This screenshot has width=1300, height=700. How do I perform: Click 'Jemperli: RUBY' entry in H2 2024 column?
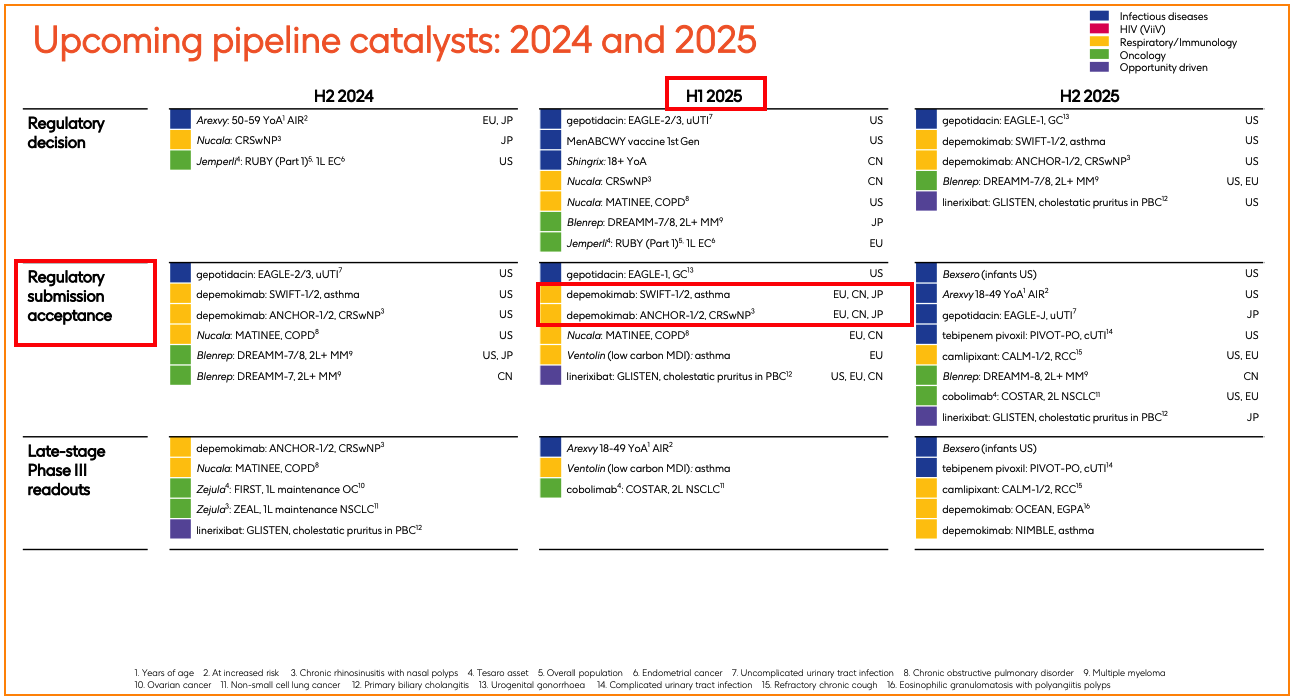(x=271, y=161)
